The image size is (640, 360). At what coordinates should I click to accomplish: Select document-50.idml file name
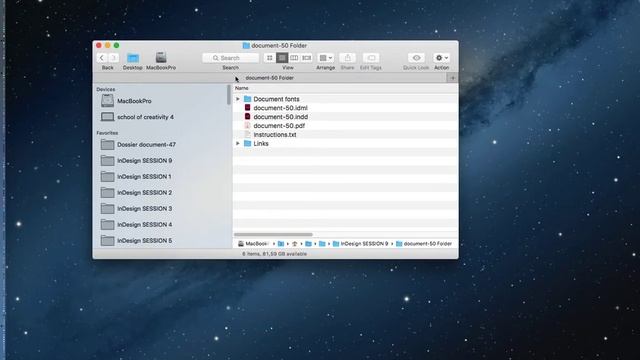tap(280, 108)
